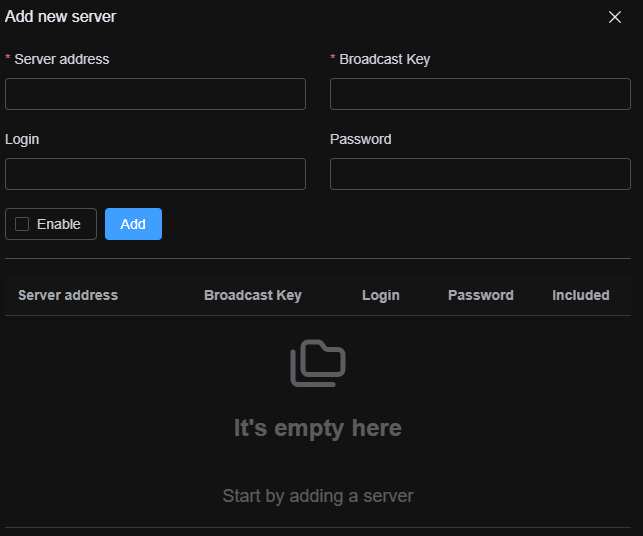Click the Broadcast Key column header
The image size is (643, 536).
[x=253, y=295]
